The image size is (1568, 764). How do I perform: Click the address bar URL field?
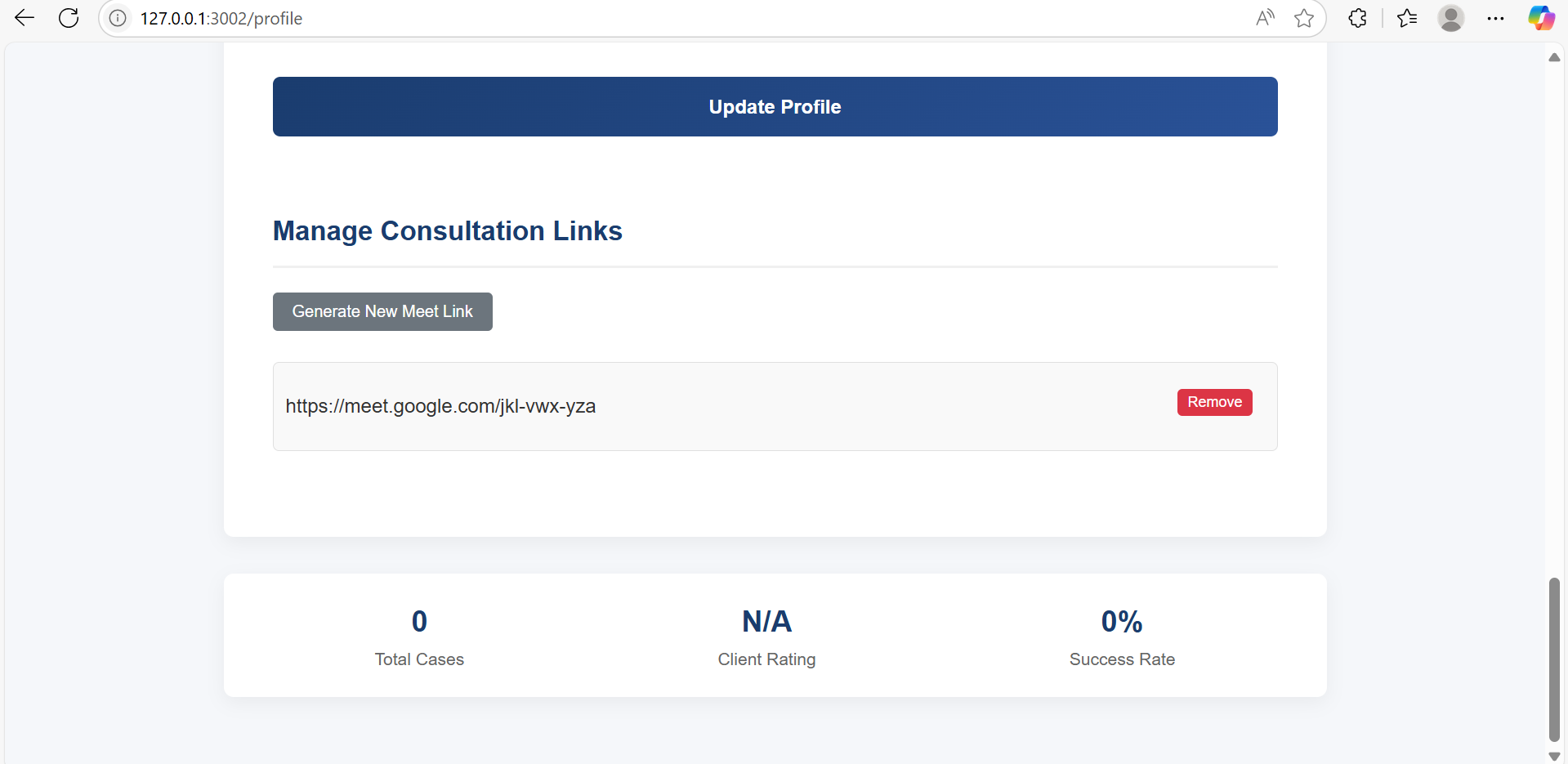tap(686, 18)
